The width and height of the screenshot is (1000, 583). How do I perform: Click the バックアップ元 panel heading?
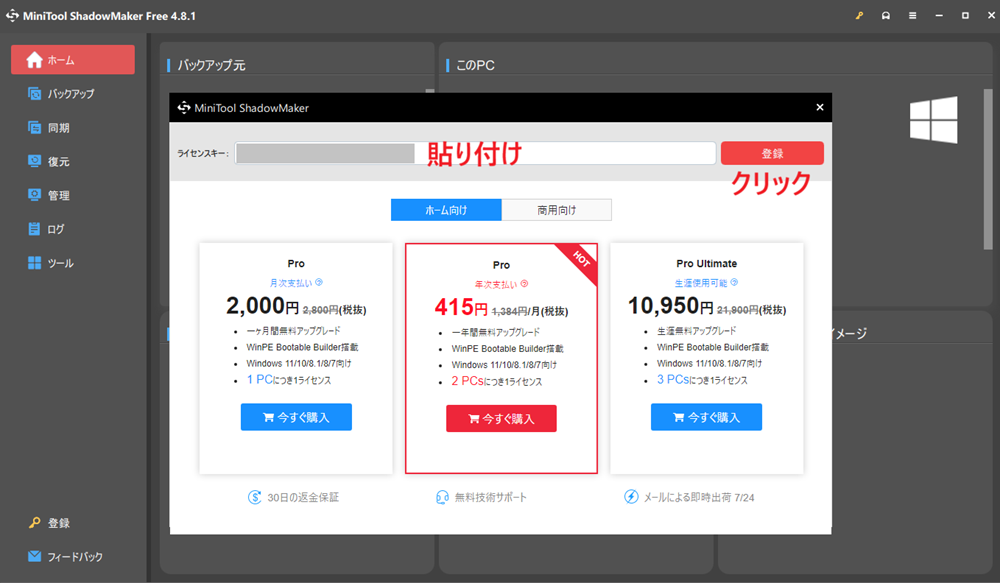point(211,65)
